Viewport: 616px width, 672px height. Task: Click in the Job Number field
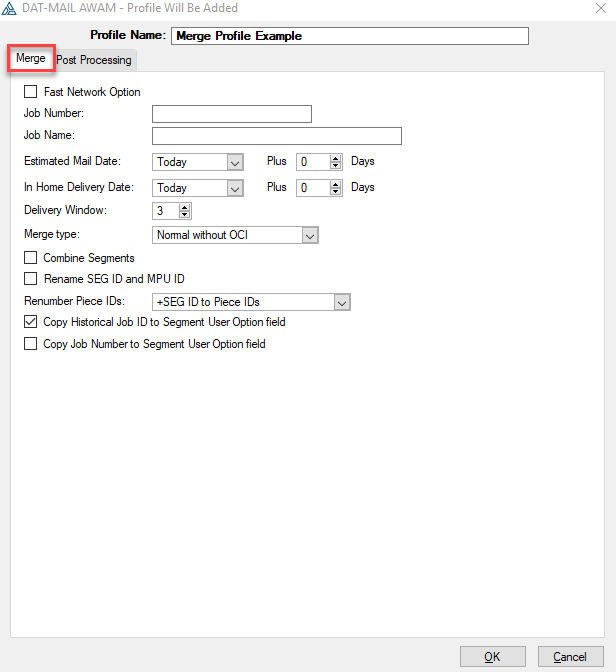pos(232,114)
